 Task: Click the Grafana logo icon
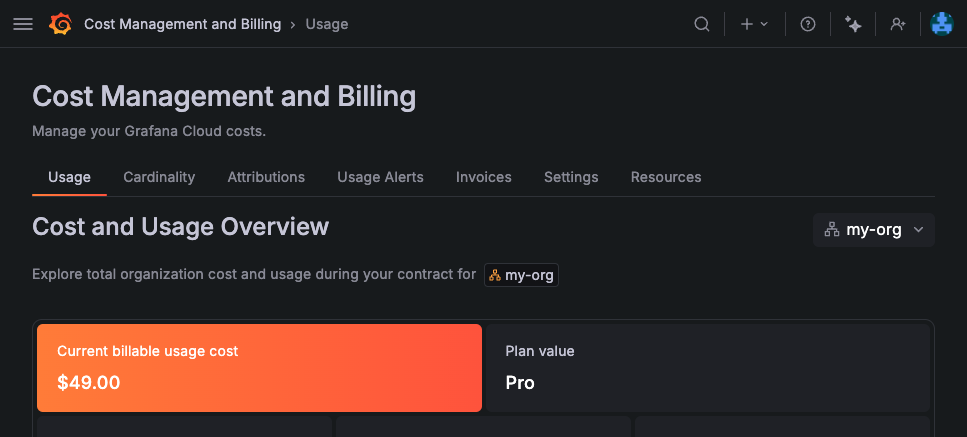tap(60, 24)
